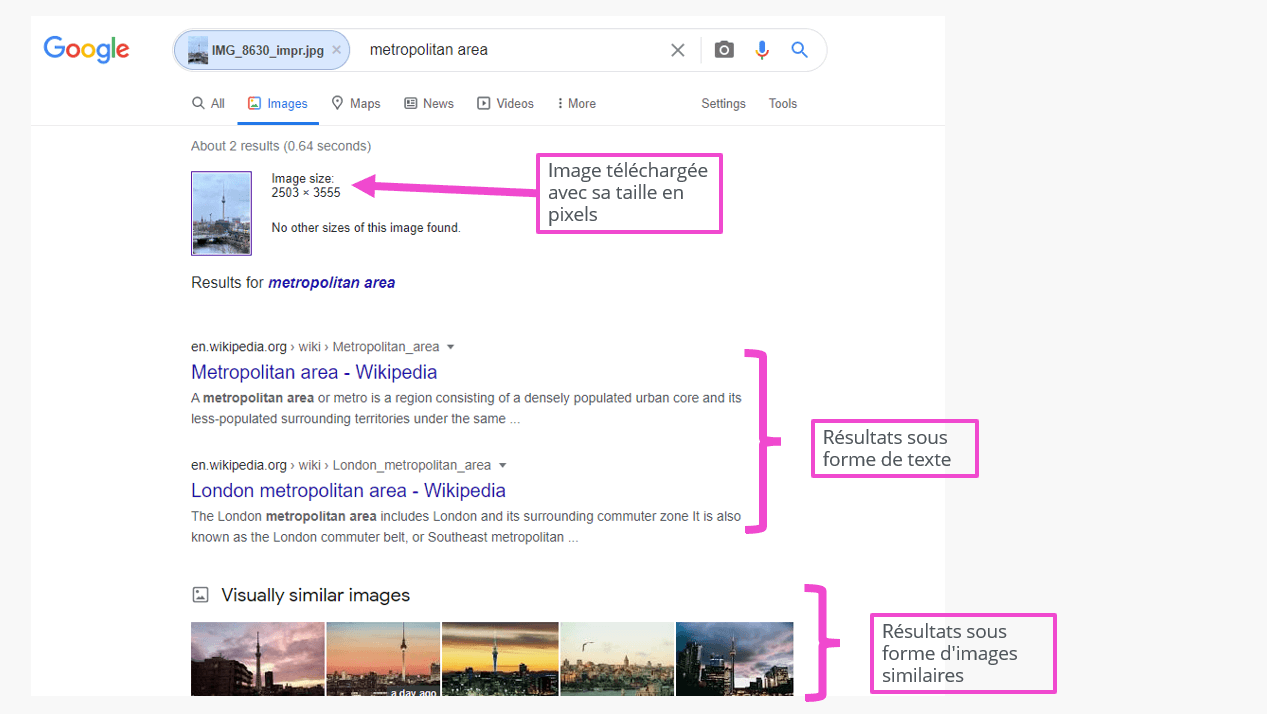Open the News tab
This screenshot has height=714, width=1267.
429,104
